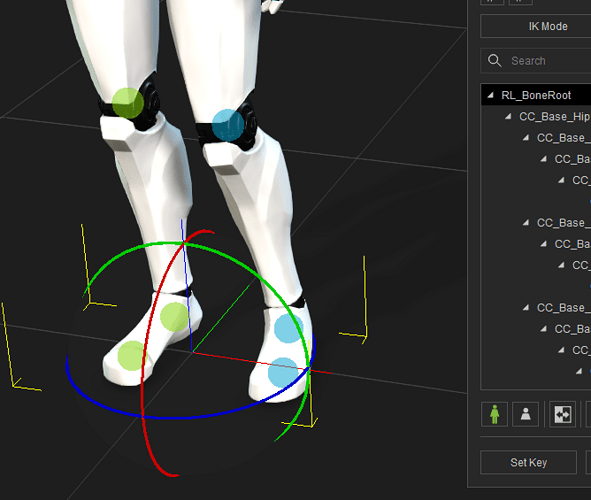This screenshot has width=591, height=500.
Task: Click the magnifier icon in Search
Action: point(495,61)
